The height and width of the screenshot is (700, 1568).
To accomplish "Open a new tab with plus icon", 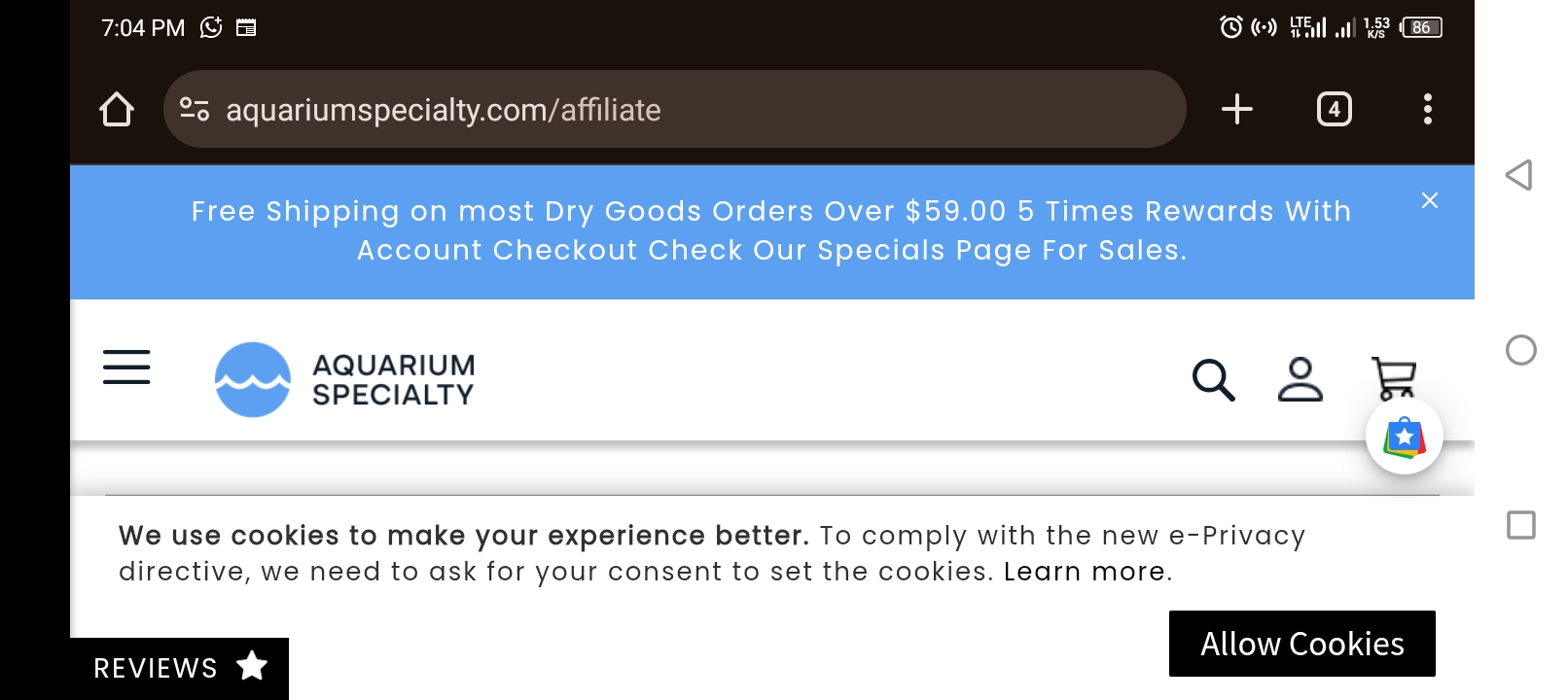I will tap(1237, 109).
